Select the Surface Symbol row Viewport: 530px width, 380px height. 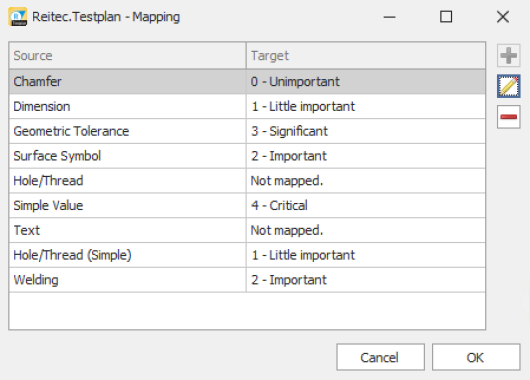tap(247, 156)
